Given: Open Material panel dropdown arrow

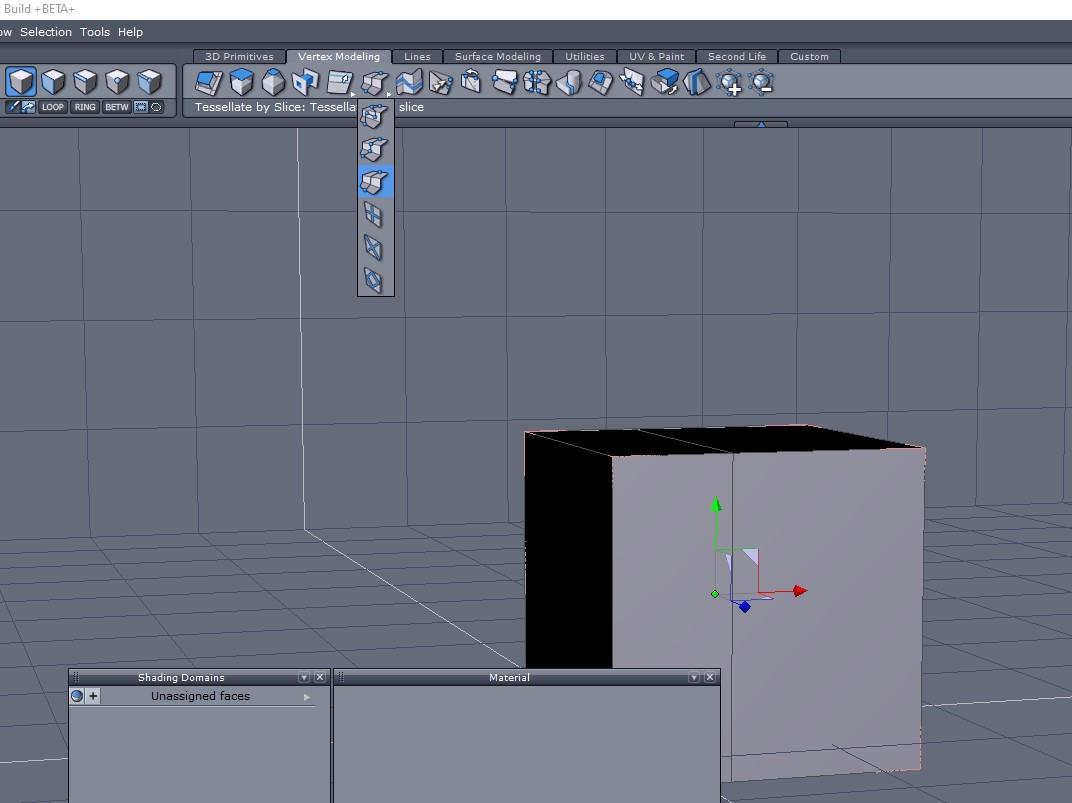Looking at the screenshot, I should pyautogui.click(x=694, y=677).
